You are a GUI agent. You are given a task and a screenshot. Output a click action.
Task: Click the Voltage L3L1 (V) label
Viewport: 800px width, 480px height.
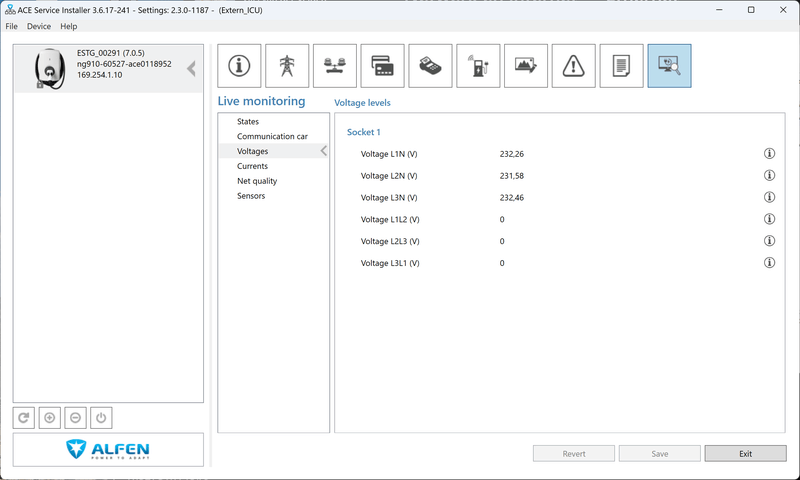[390, 263]
